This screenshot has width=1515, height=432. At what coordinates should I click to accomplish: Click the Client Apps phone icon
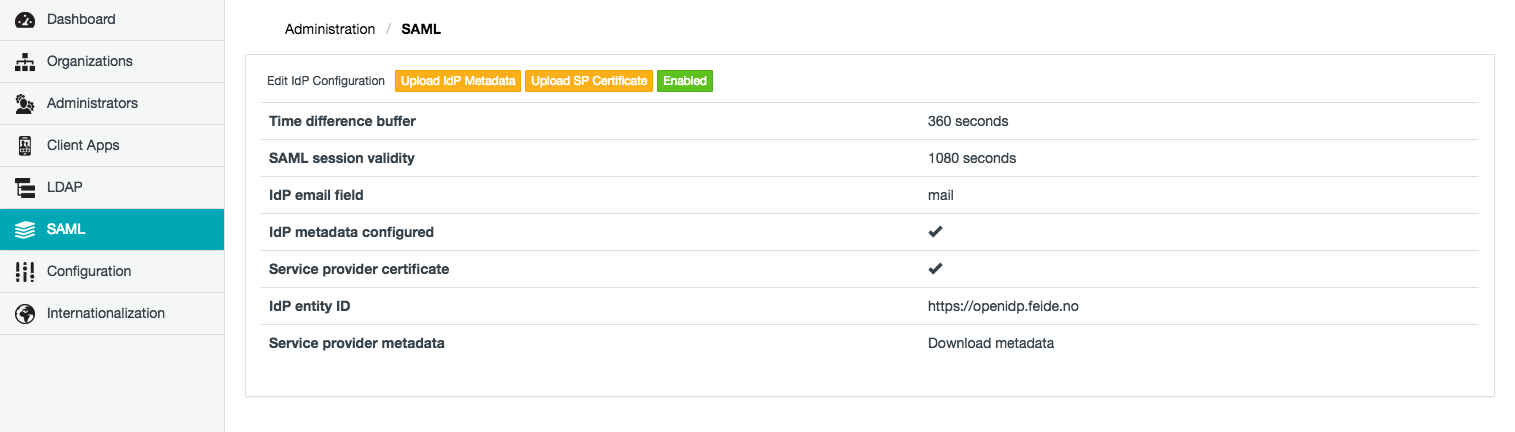click(26, 146)
